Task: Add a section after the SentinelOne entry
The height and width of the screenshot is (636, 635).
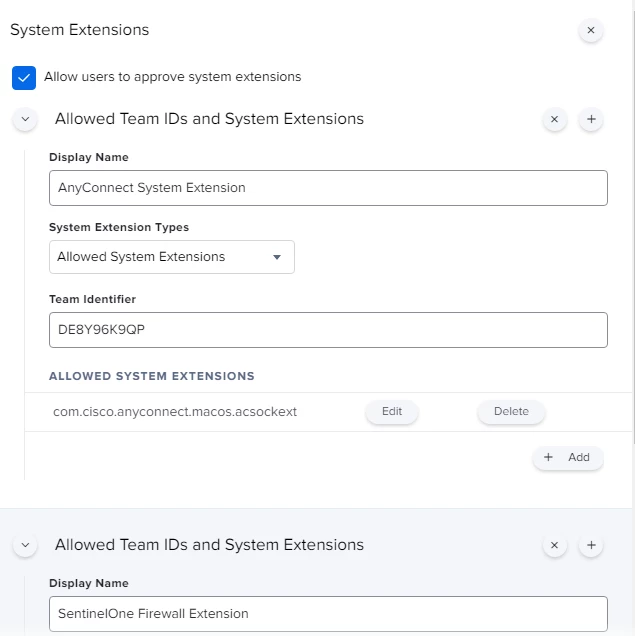Action: (x=591, y=545)
